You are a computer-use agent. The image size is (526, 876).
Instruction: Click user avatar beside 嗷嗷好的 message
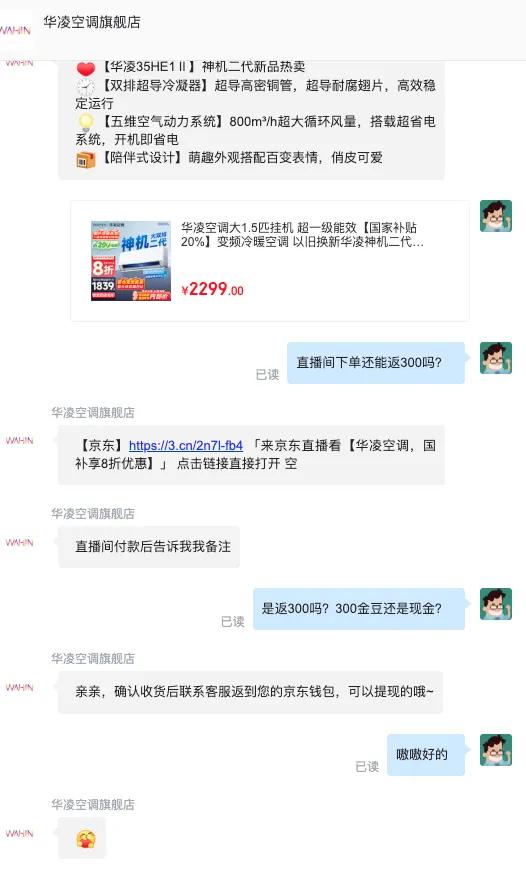tap(496, 750)
